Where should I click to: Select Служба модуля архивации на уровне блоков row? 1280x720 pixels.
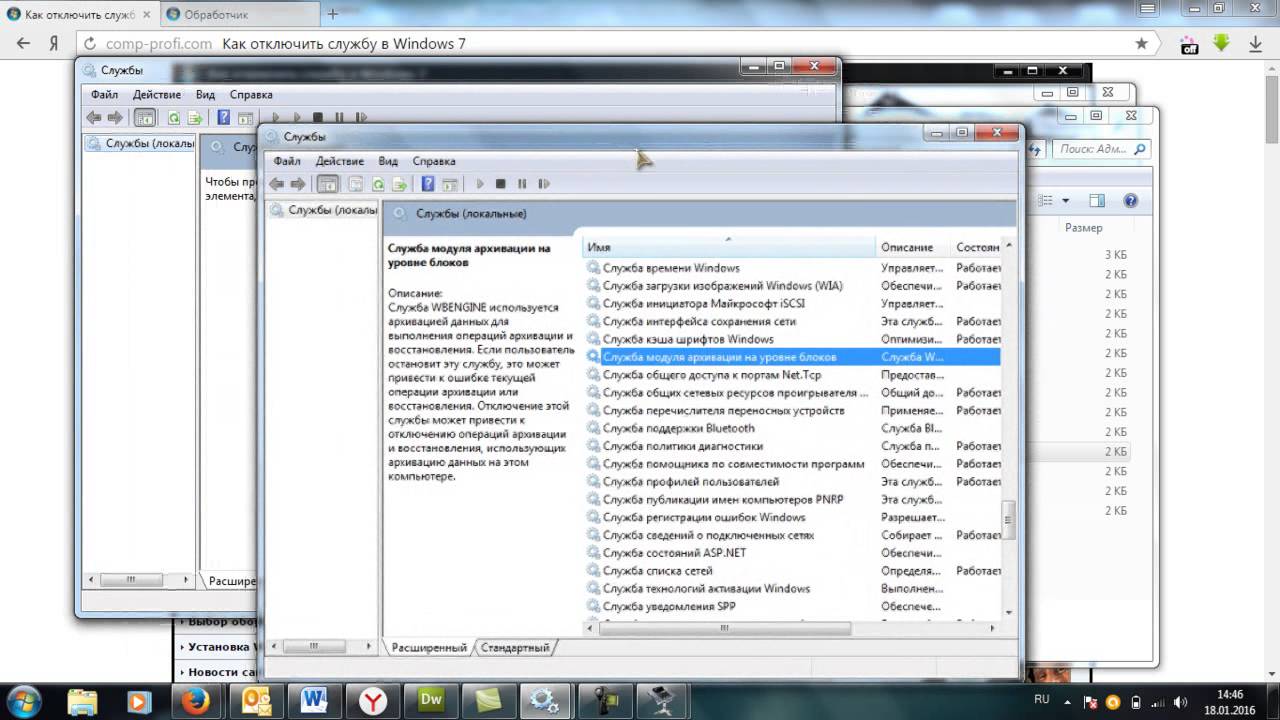792,357
